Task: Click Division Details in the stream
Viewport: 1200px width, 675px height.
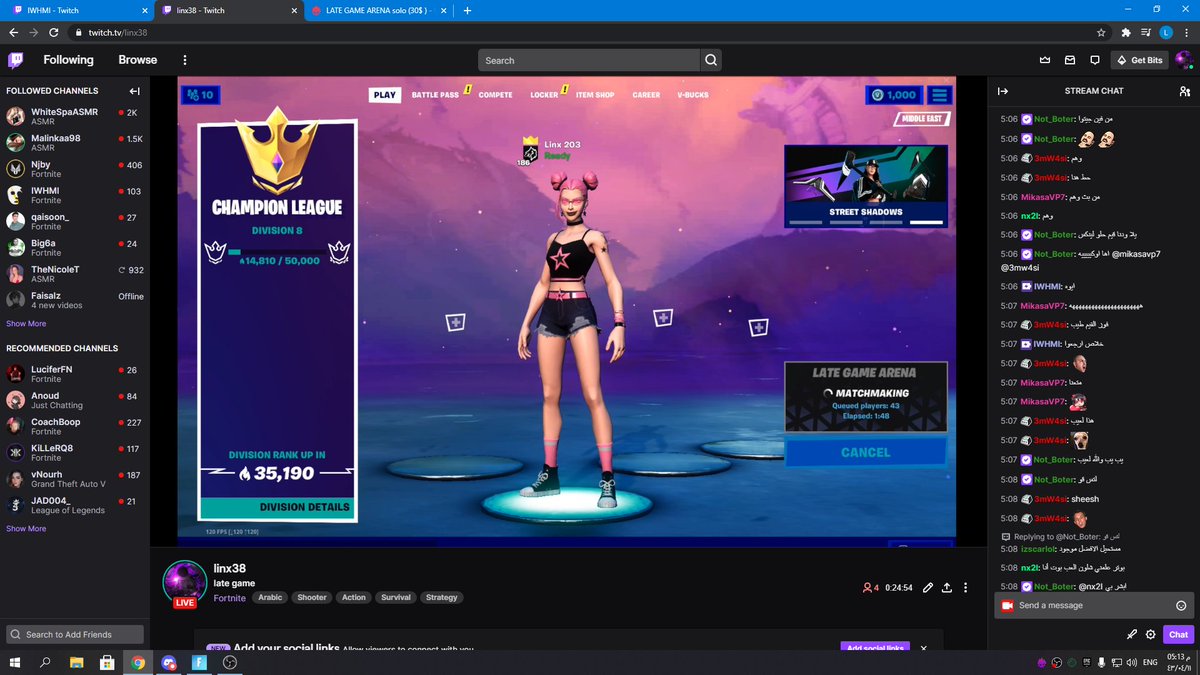Action: [x=277, y=507]
